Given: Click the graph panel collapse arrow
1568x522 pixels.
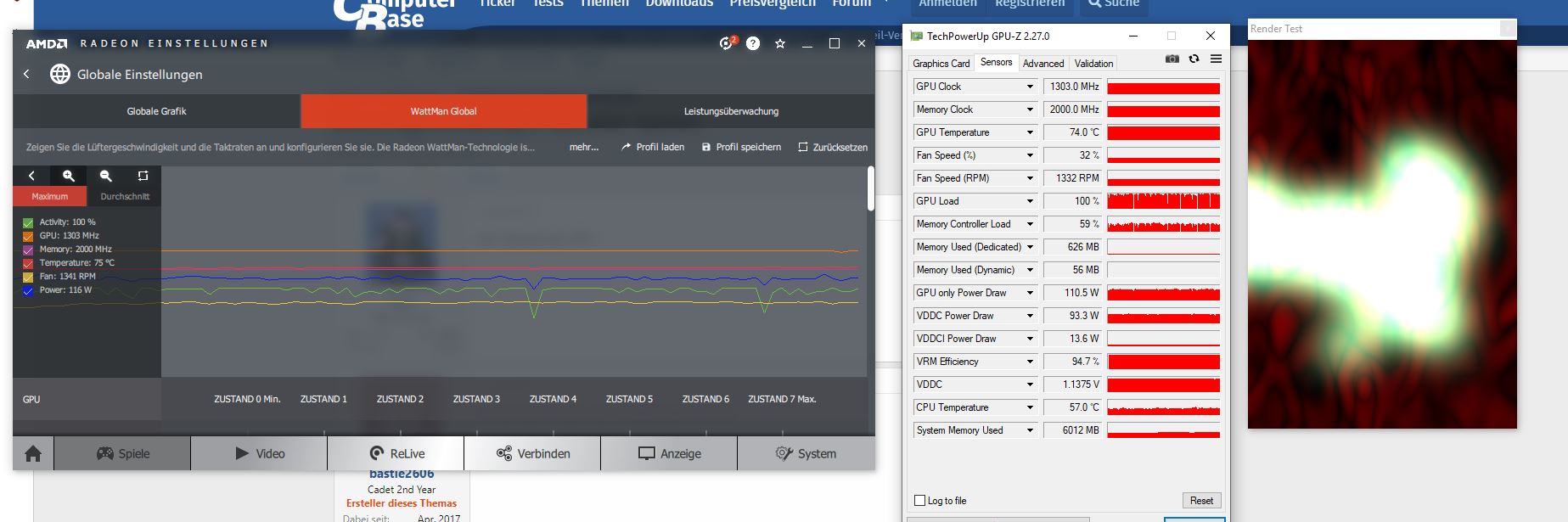Looking at the screenshot, I should pos(31,176).
